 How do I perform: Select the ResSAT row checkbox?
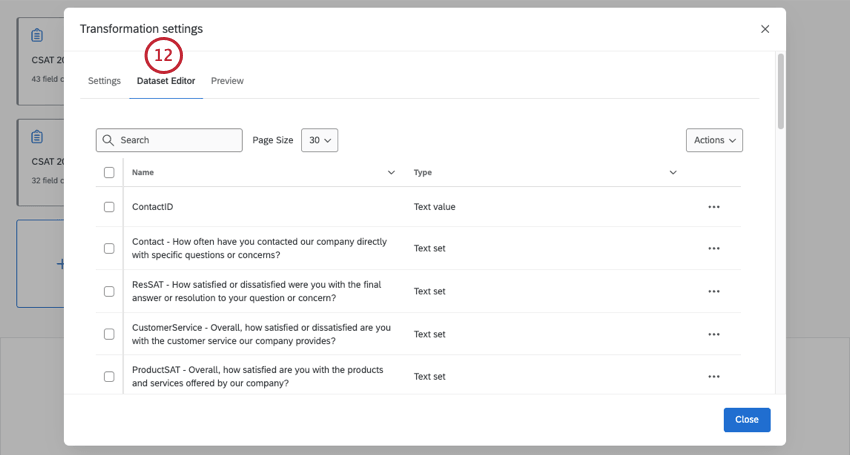point(109,291)
